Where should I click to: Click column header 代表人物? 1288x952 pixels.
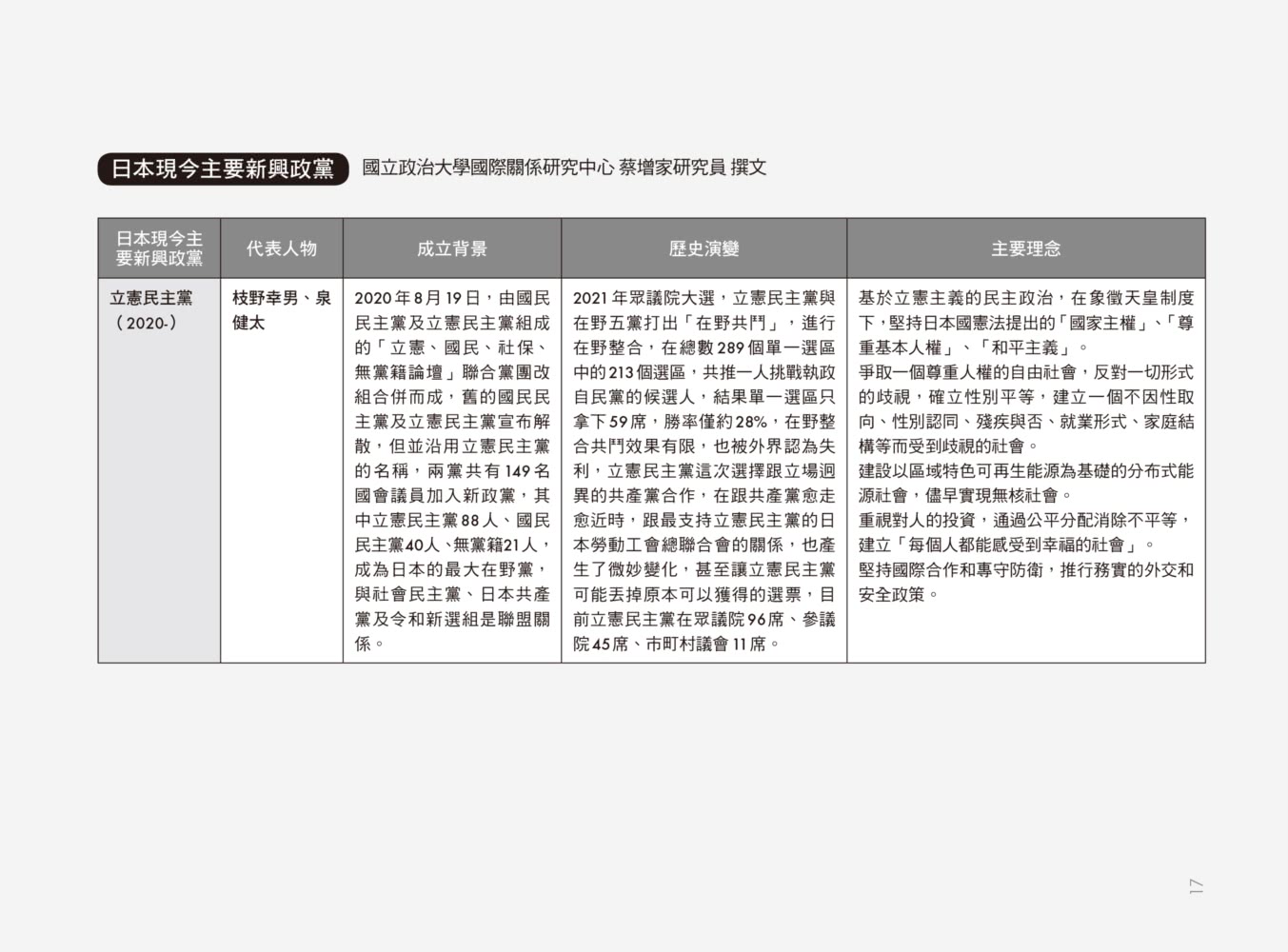[282, 248]
